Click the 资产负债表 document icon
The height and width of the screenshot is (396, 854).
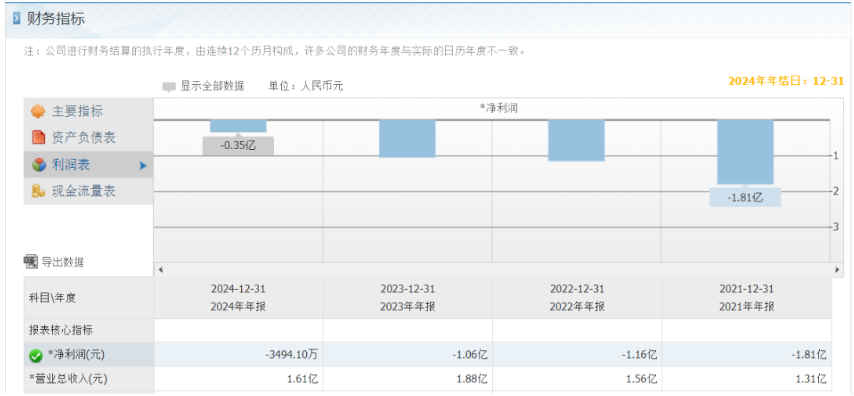(x=38, y=138)
